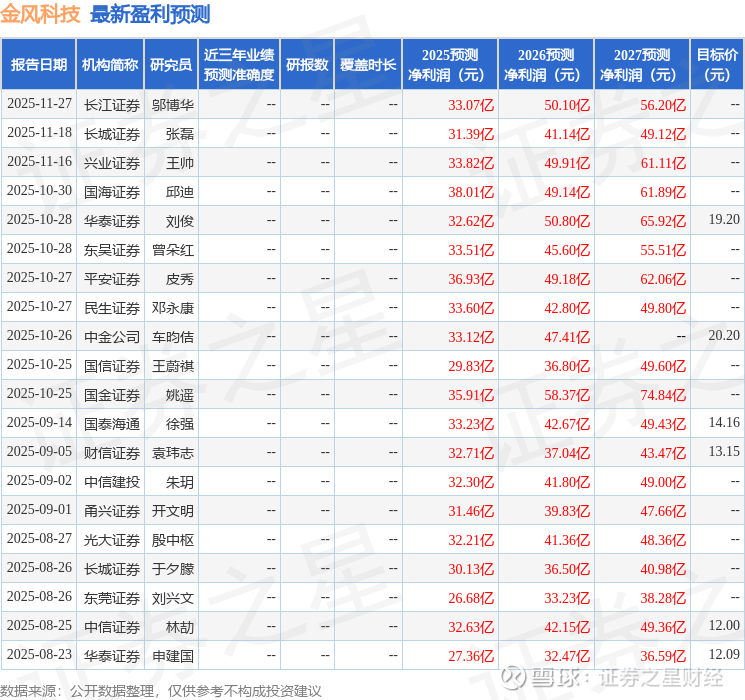Click institution 财信证券
Image resolution: width=745 pixels, height=700 pixels.
point(112,453)
